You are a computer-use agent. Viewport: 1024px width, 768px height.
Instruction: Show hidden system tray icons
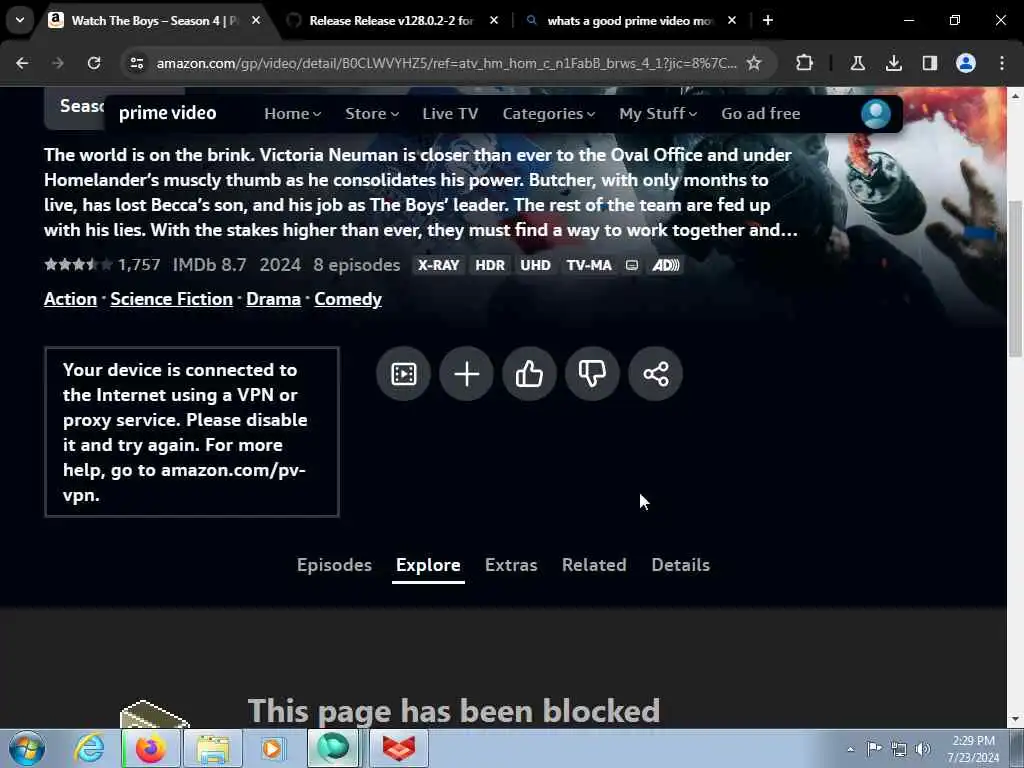850,749
